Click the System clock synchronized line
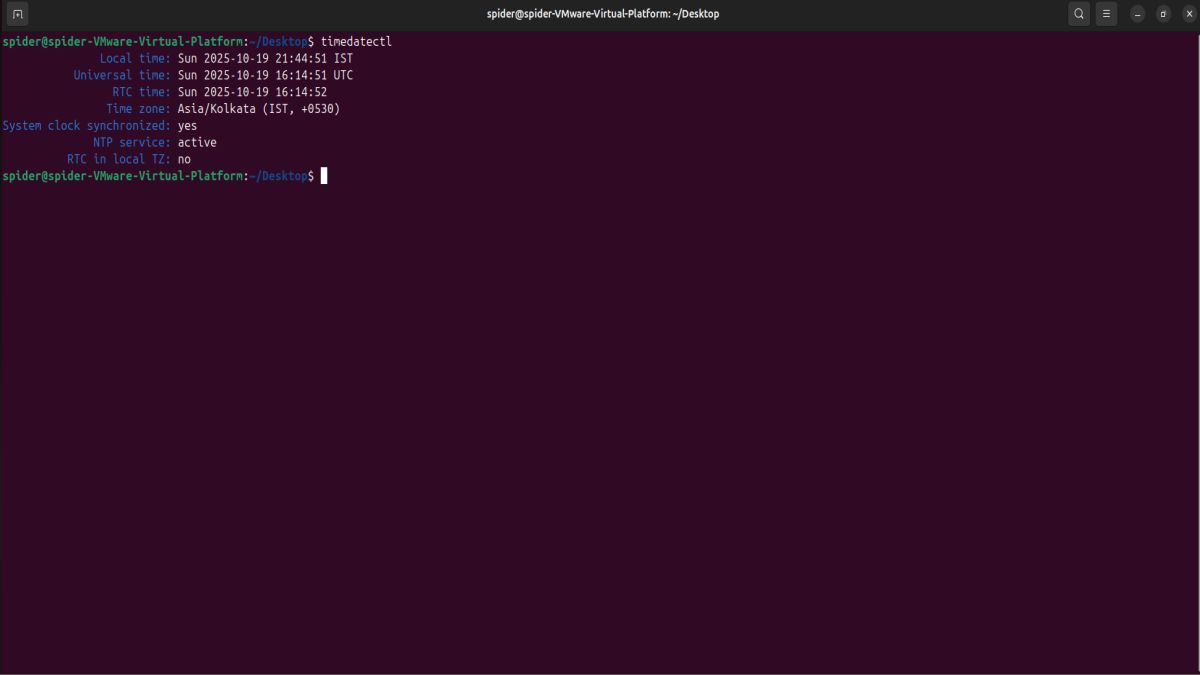 click(x=100, y=125)
